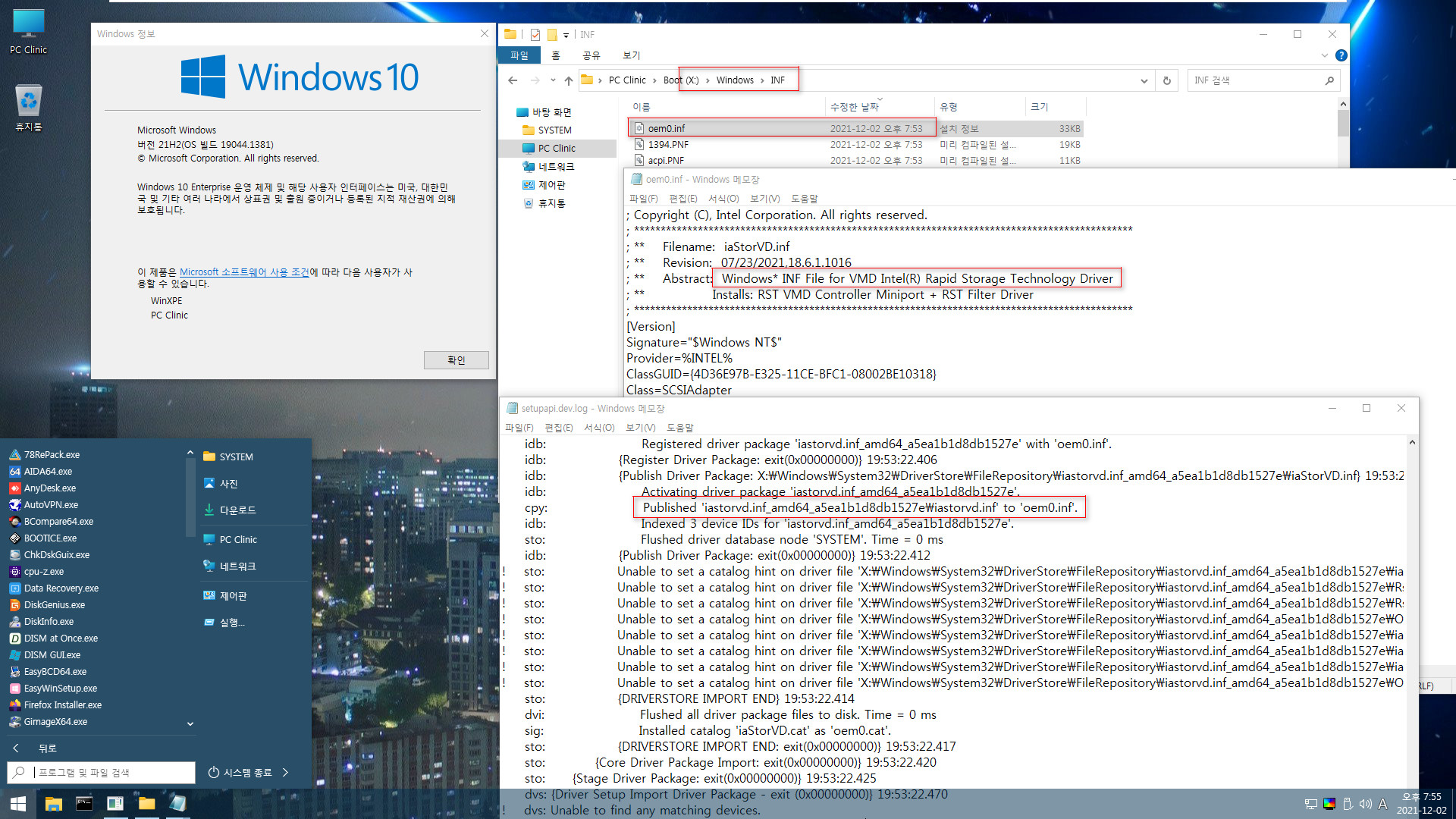Screen dimensions: 1456x819
Task: Click 뒤로 back in start menu
Action: [47, 748]
